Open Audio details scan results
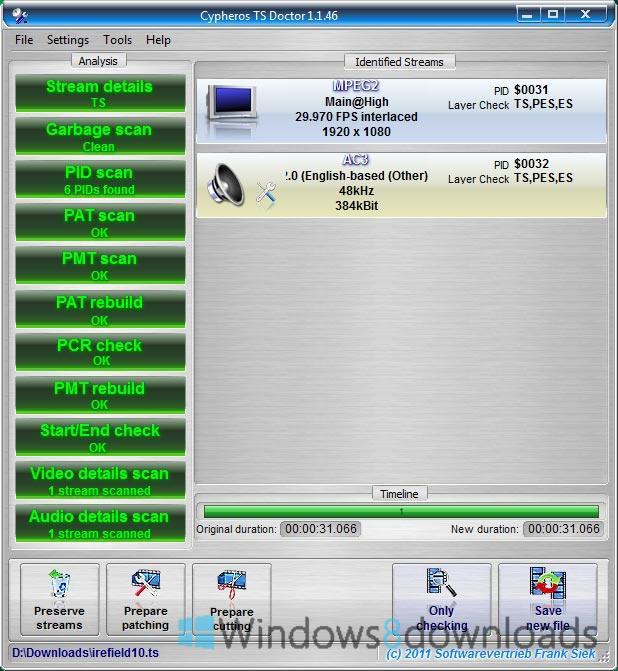Screen dimensions: 618x671 100,523
